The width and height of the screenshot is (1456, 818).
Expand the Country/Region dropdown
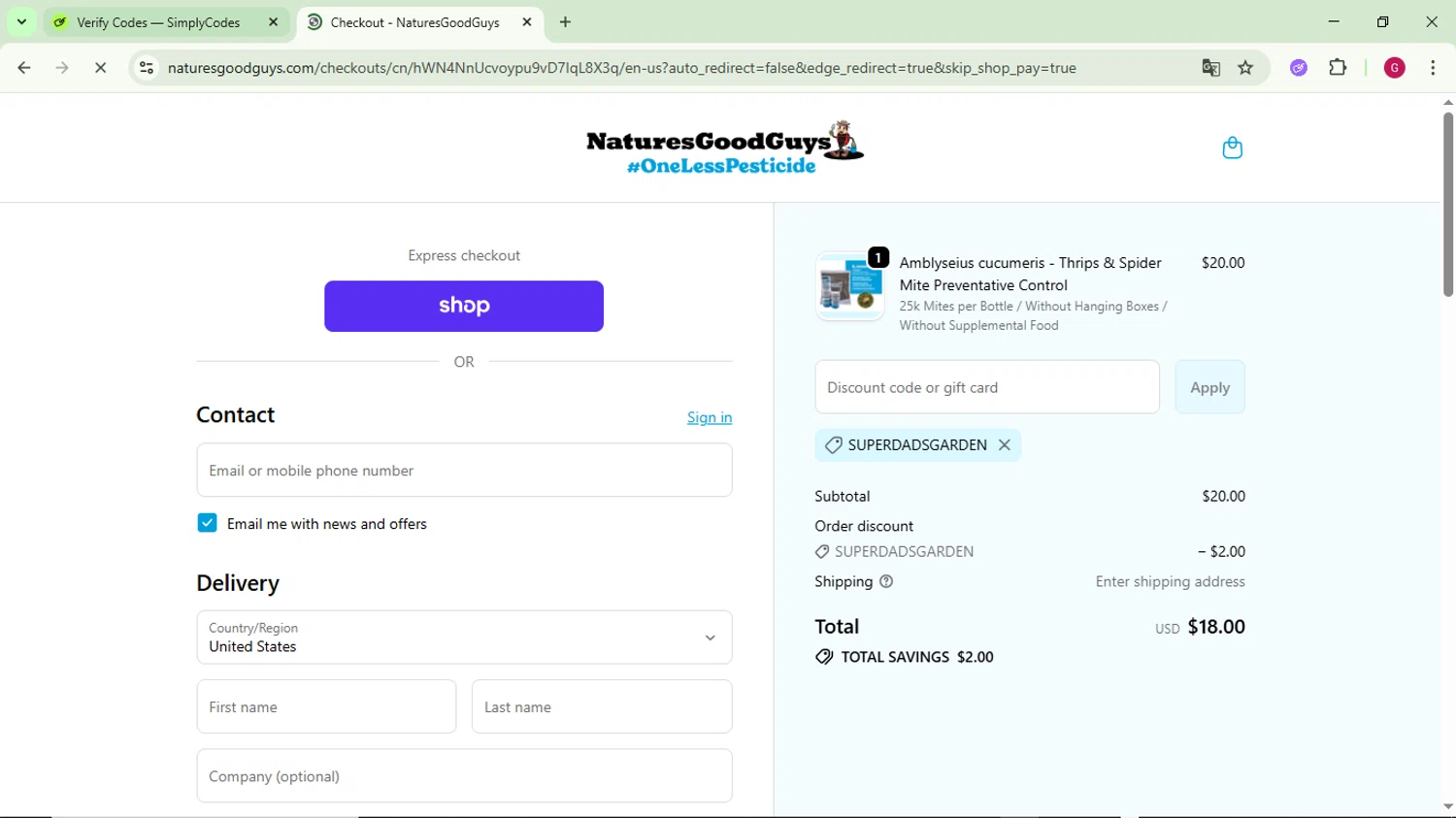tap(464, 638)
